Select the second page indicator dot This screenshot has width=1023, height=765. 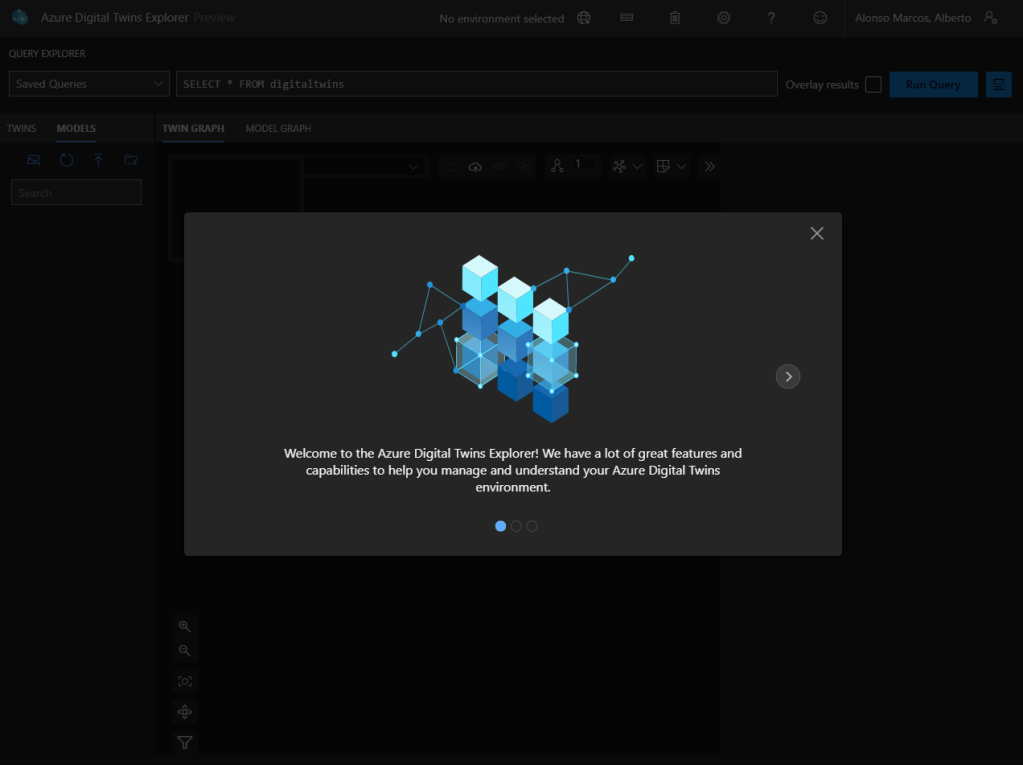516,526
